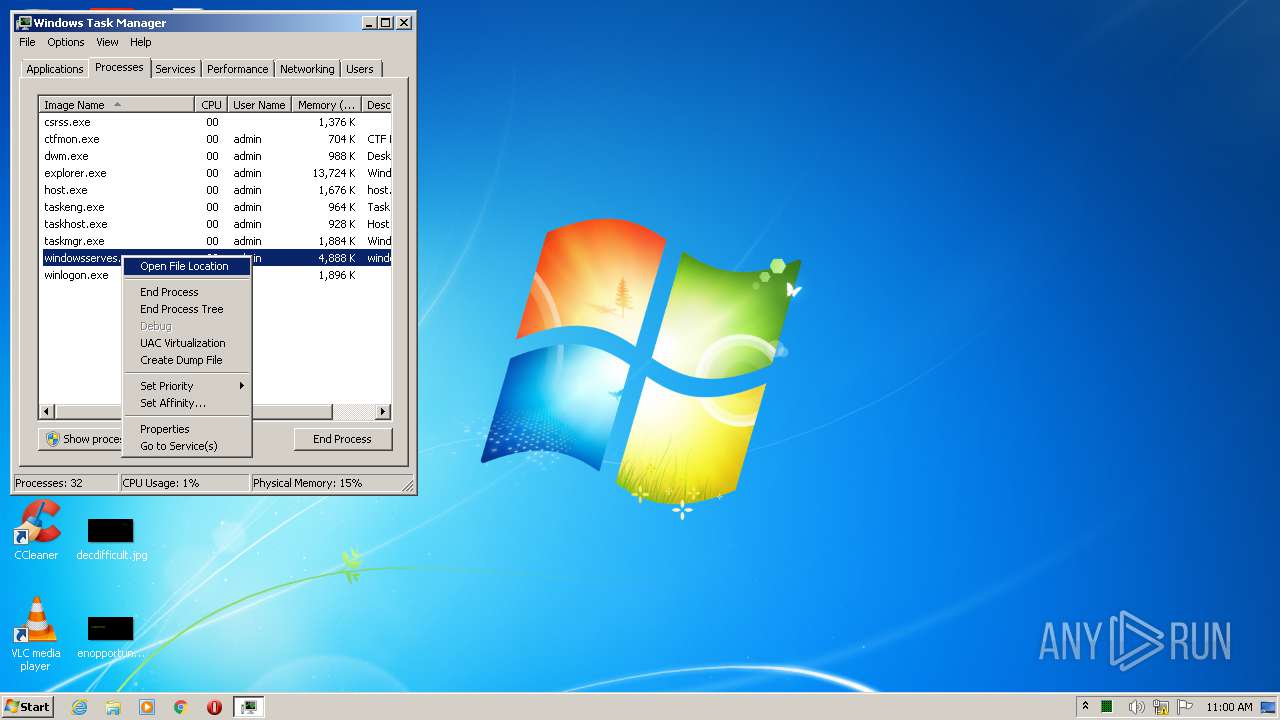Choose Open File Location in context menu
1280x720 pixels.
point(186,266)
